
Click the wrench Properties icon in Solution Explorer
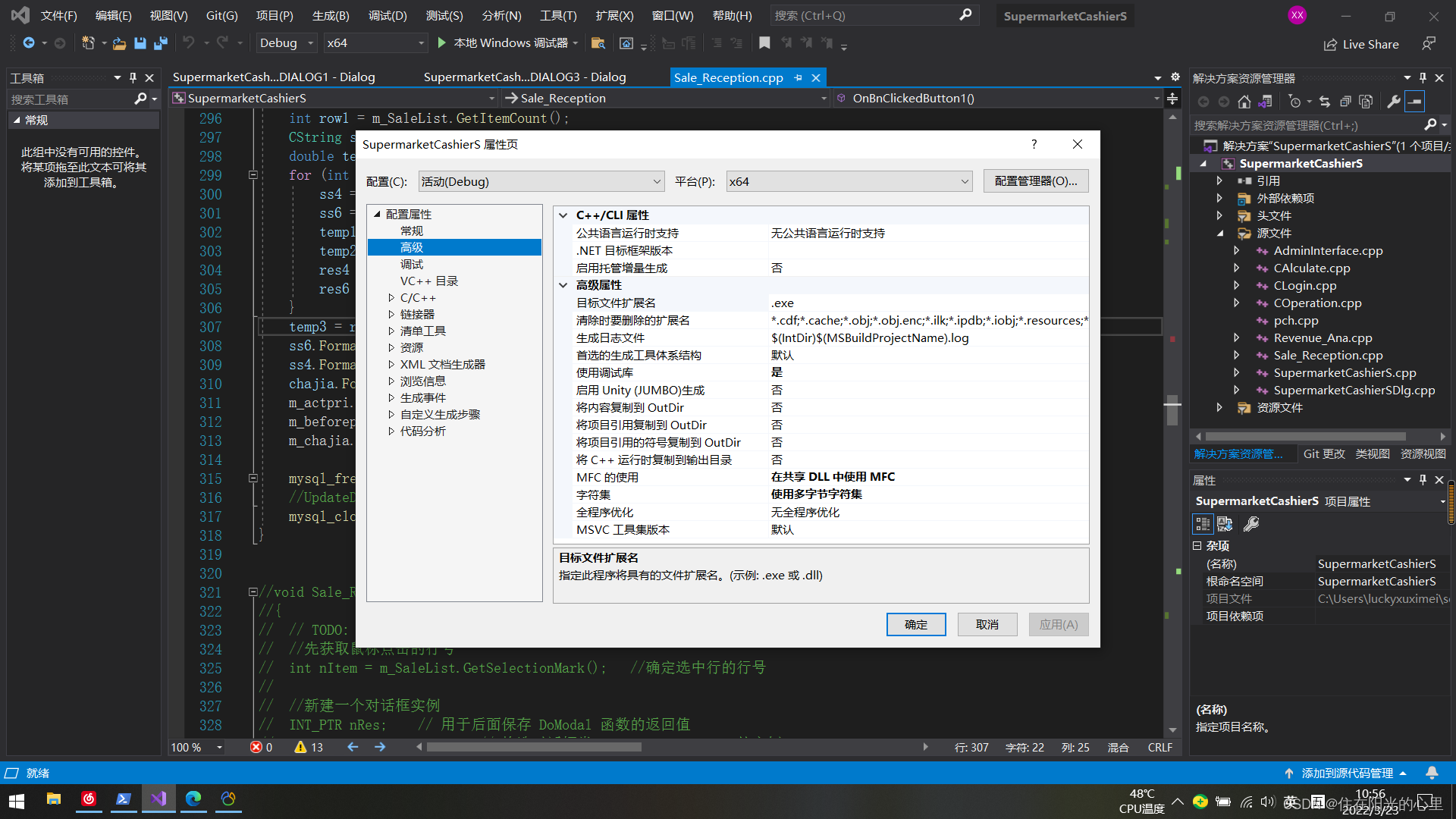coord(1393,102)
